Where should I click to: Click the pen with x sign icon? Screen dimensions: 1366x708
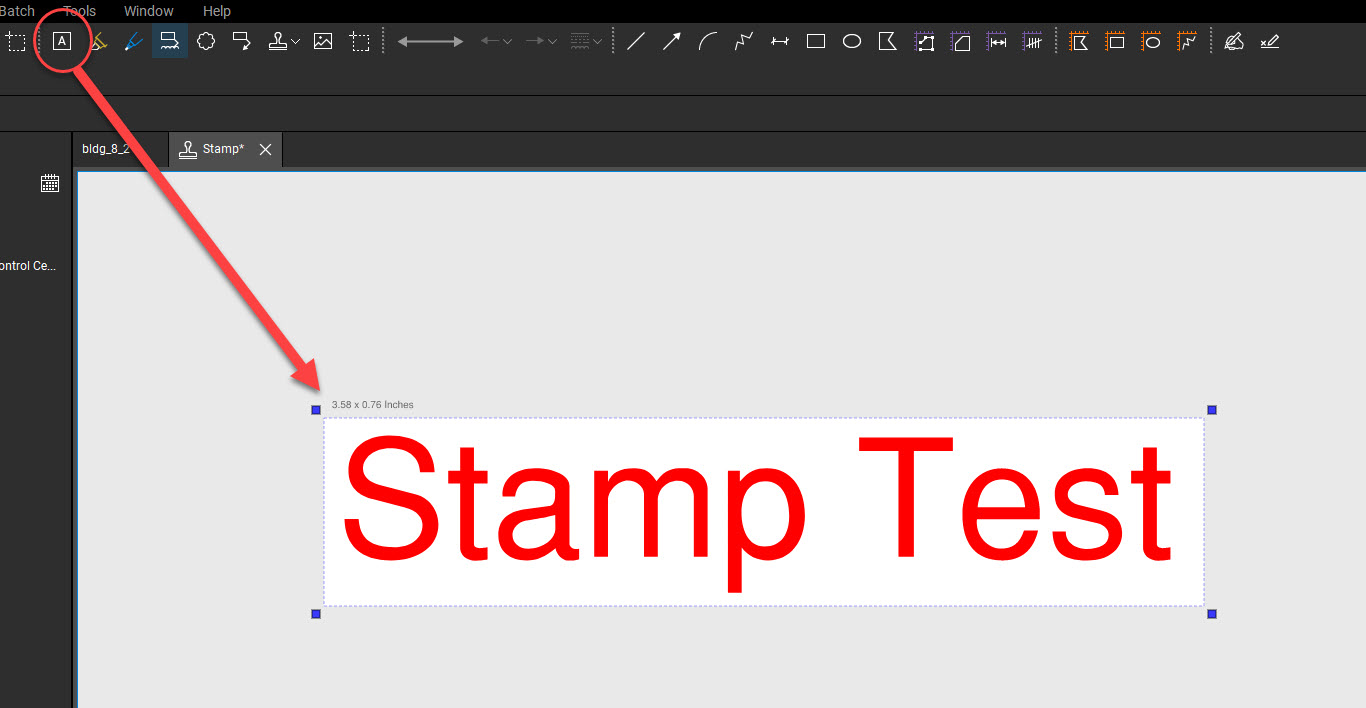(x=1270, y=41)
